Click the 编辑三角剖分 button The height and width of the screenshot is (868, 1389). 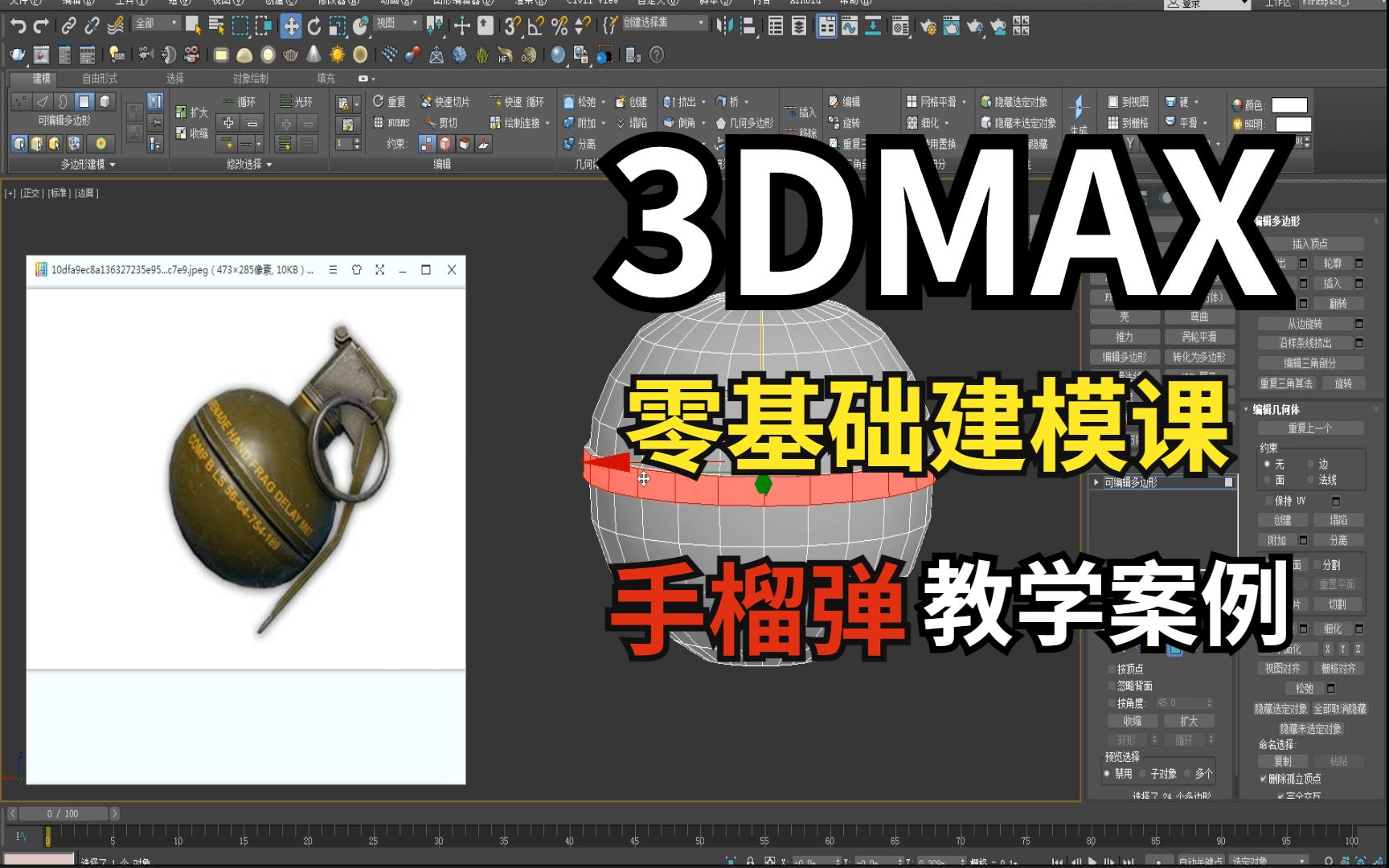pos(1309,363)
